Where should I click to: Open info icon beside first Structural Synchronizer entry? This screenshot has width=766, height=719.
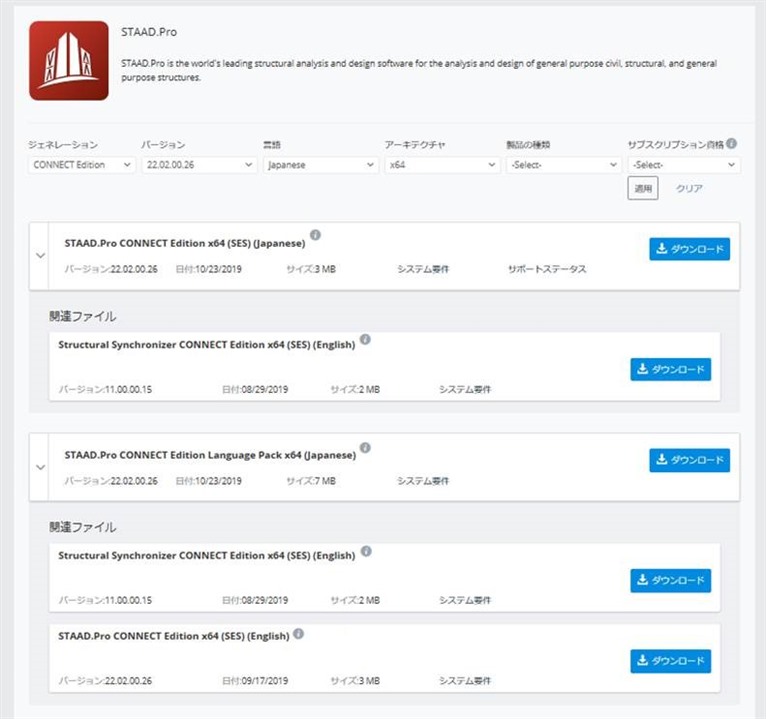365,339
